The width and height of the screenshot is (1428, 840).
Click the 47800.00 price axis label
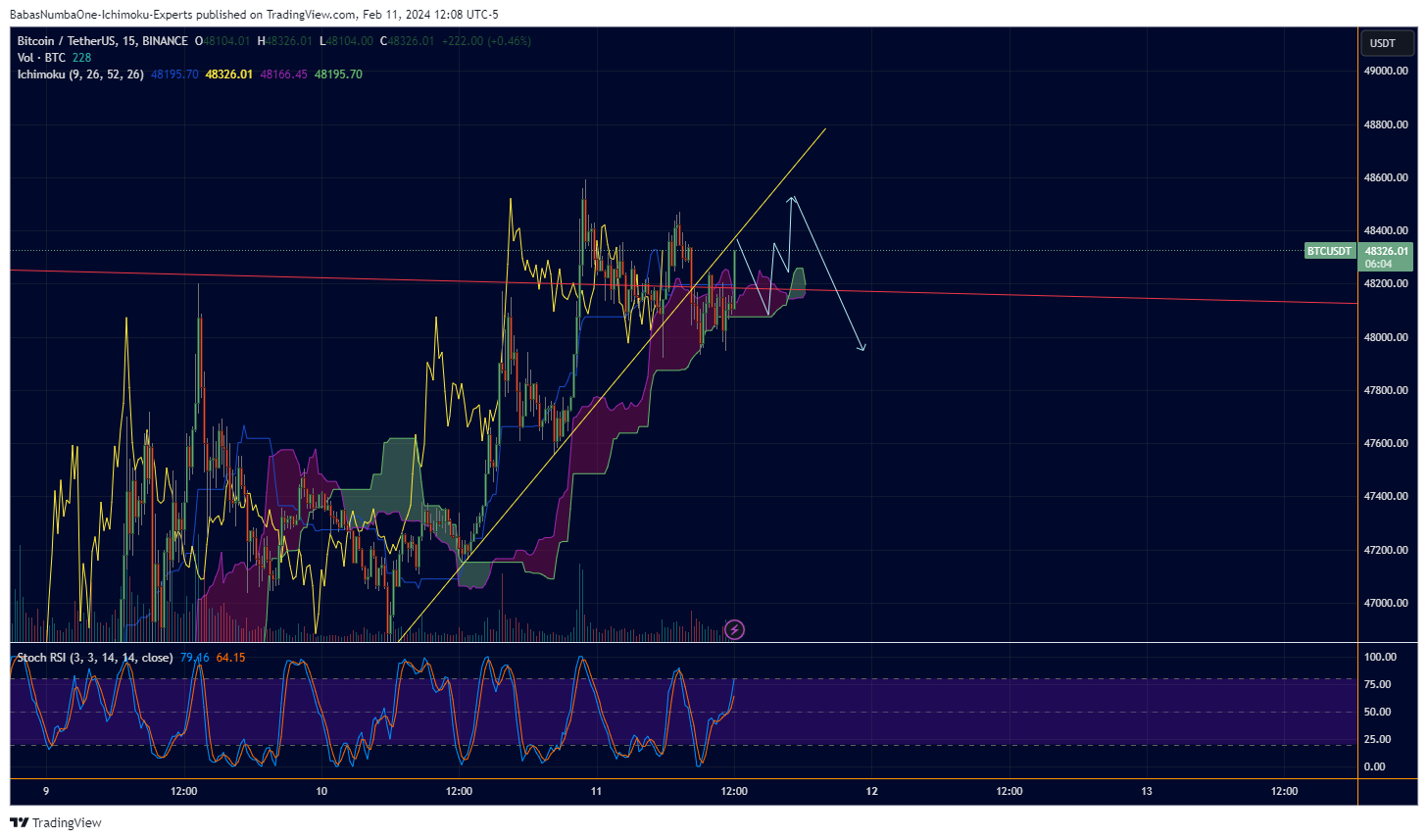(1386, 390)
